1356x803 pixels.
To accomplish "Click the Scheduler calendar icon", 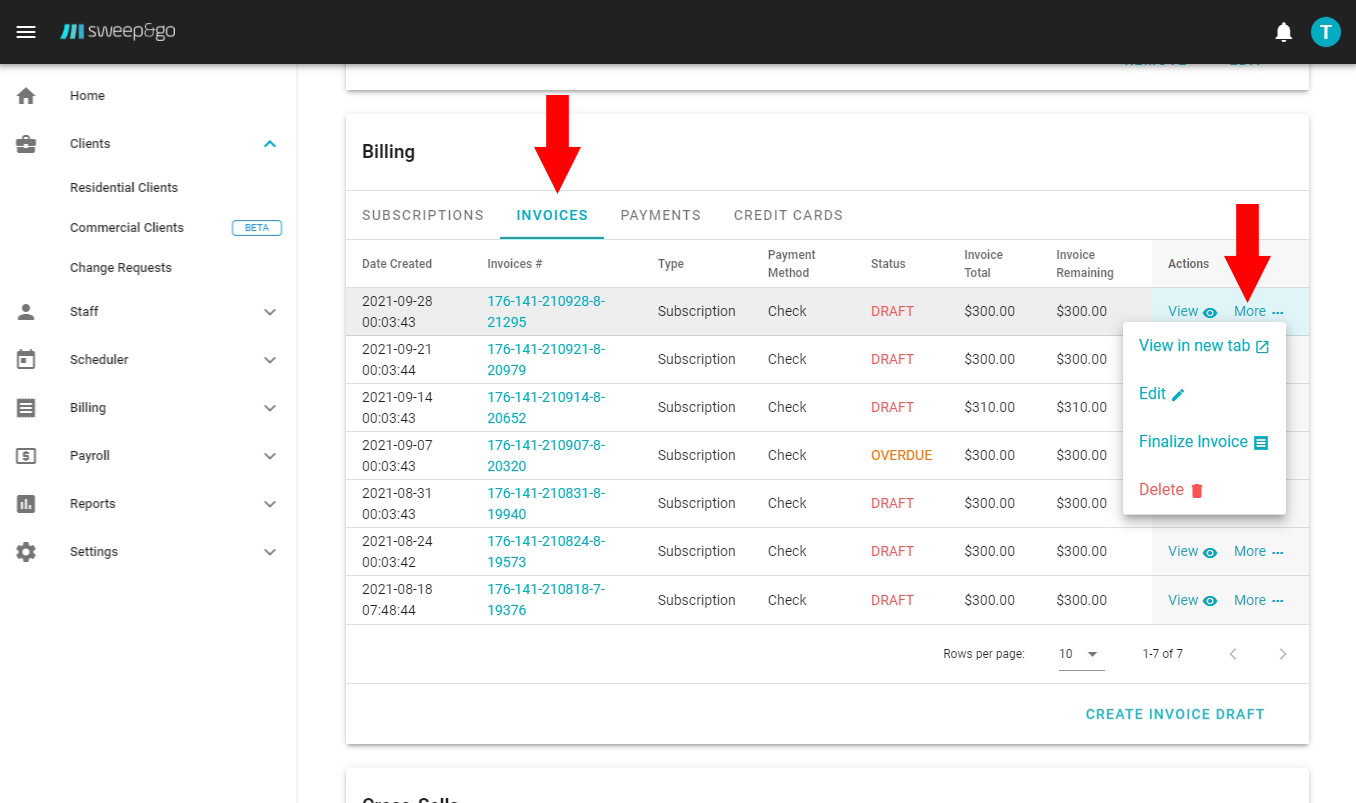I will (26, 360).
